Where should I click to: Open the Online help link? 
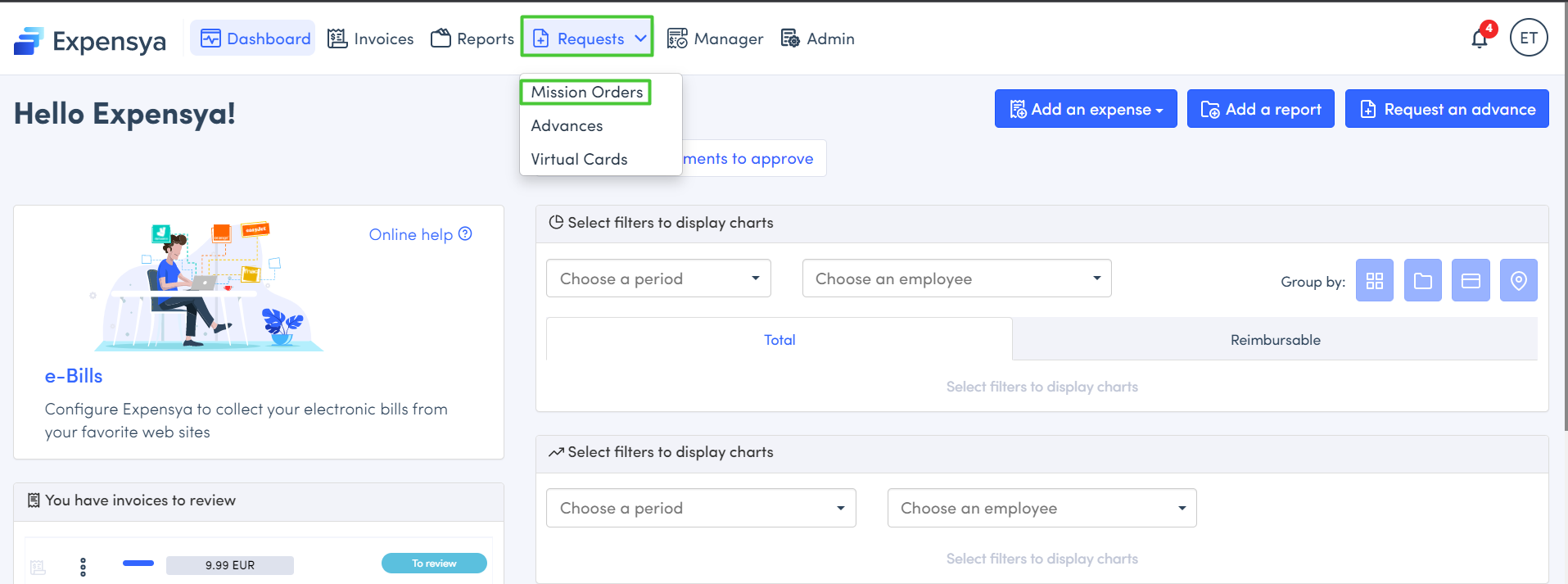(x=421, y=234)
